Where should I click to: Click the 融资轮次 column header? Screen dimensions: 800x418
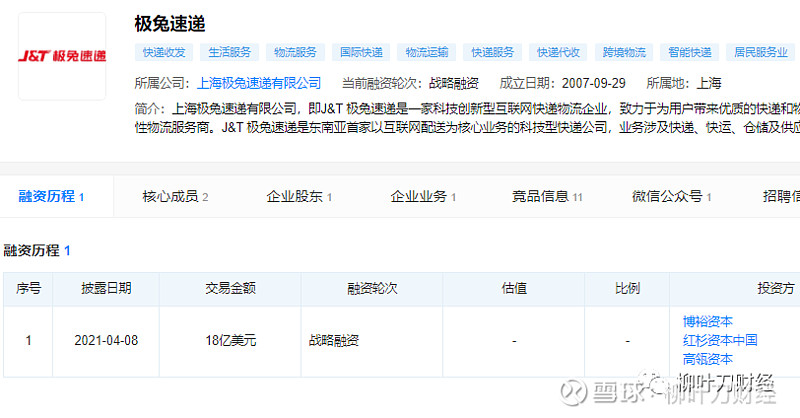[x=372, y=288]
